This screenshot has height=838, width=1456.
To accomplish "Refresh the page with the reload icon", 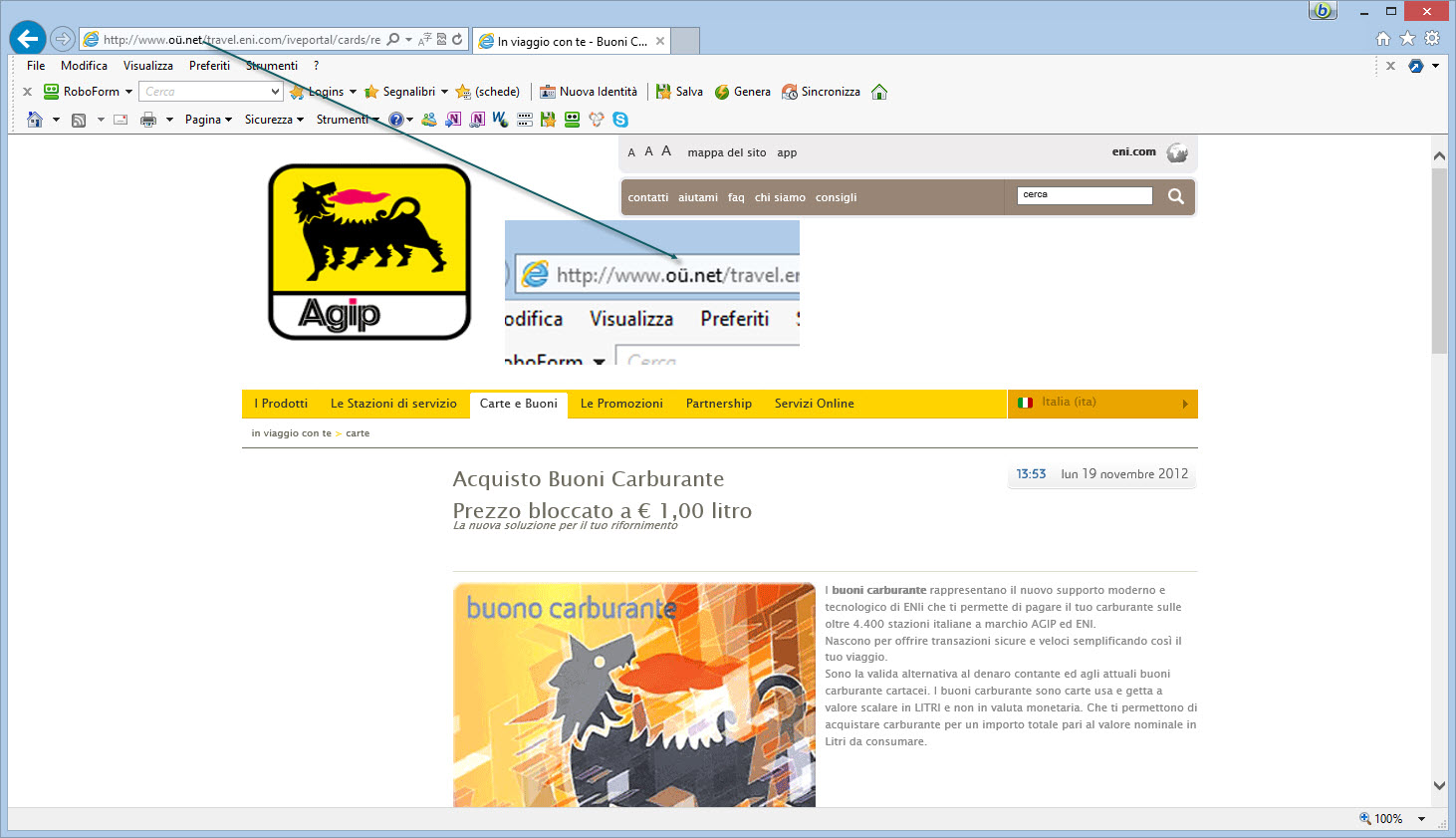I will [457, 40].
